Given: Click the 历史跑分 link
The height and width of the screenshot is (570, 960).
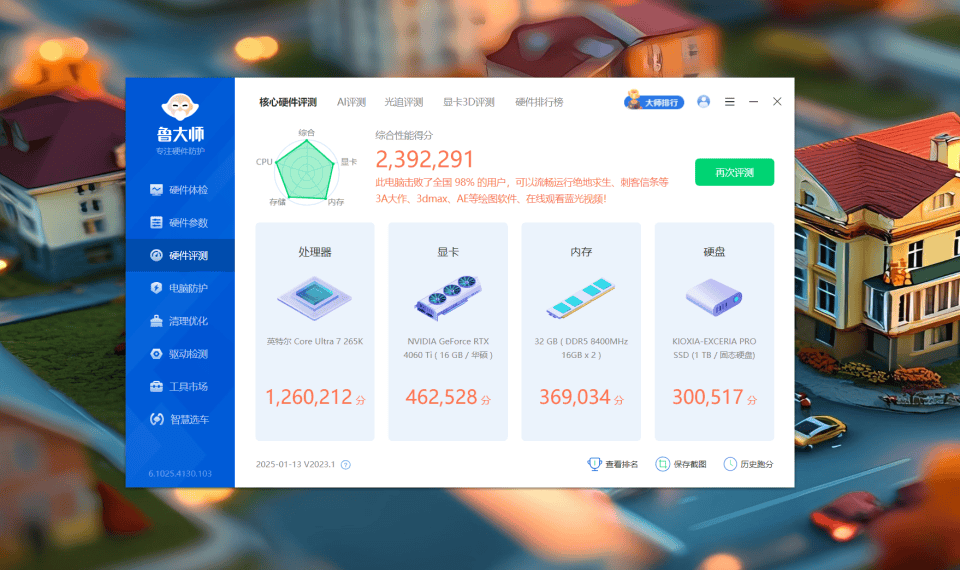Looking at the screenshot, I should 757,464.
